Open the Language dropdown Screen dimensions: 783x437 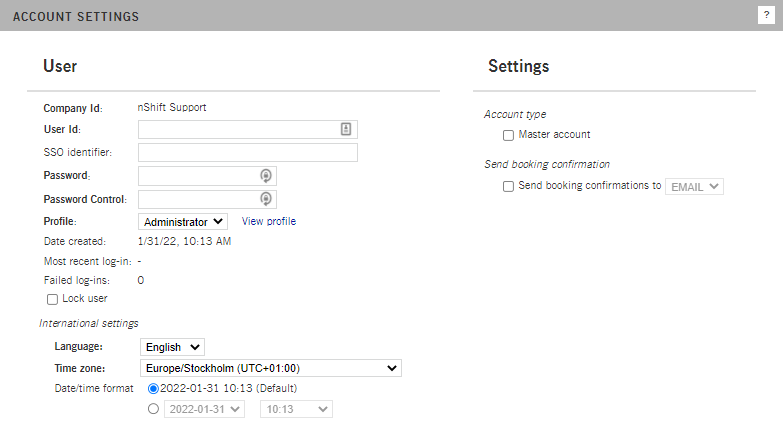172,347
